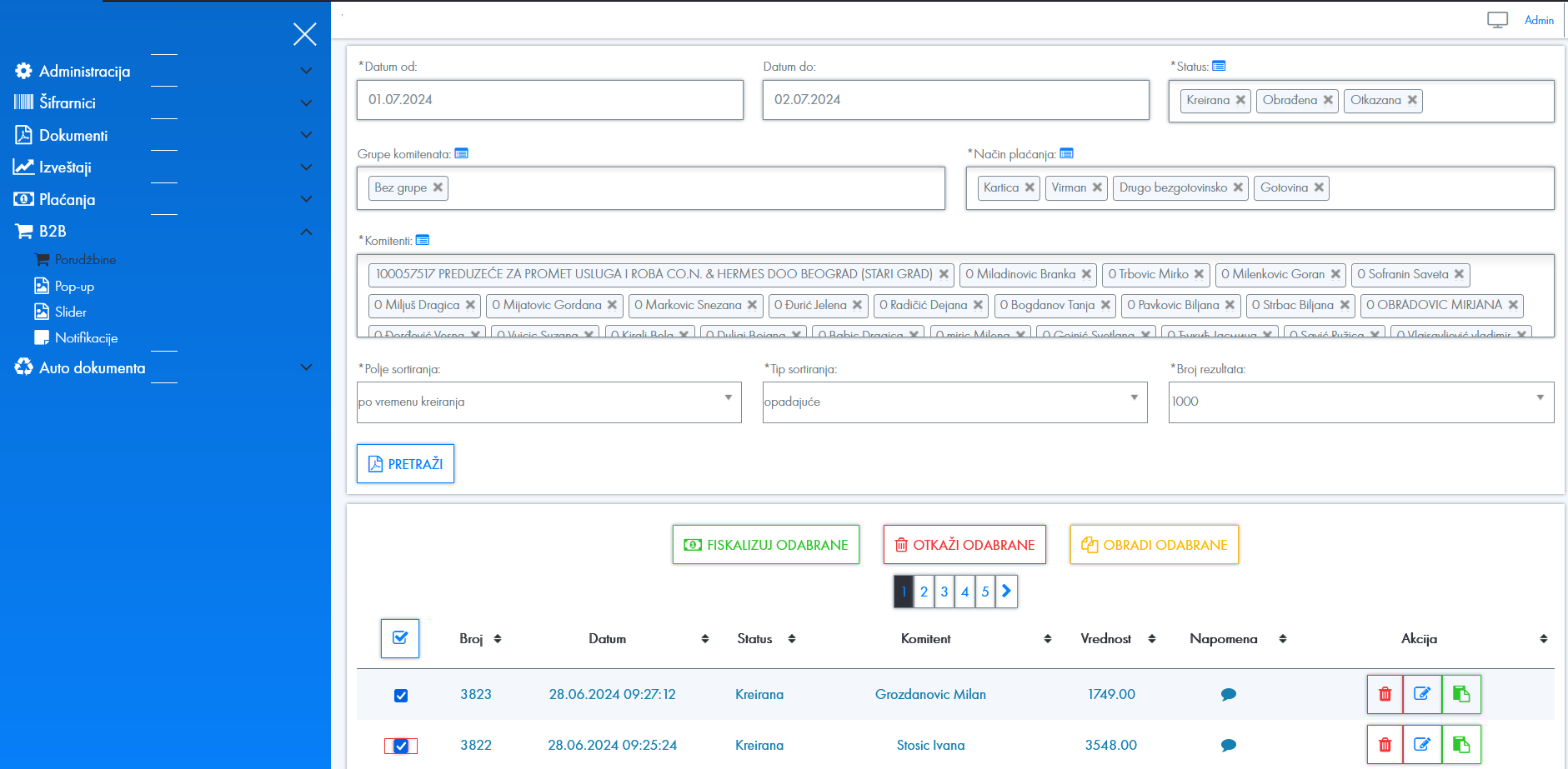This screenshot has width=1568, height=769.
Task: Sort table by Napomena column
Action: 1283,639
